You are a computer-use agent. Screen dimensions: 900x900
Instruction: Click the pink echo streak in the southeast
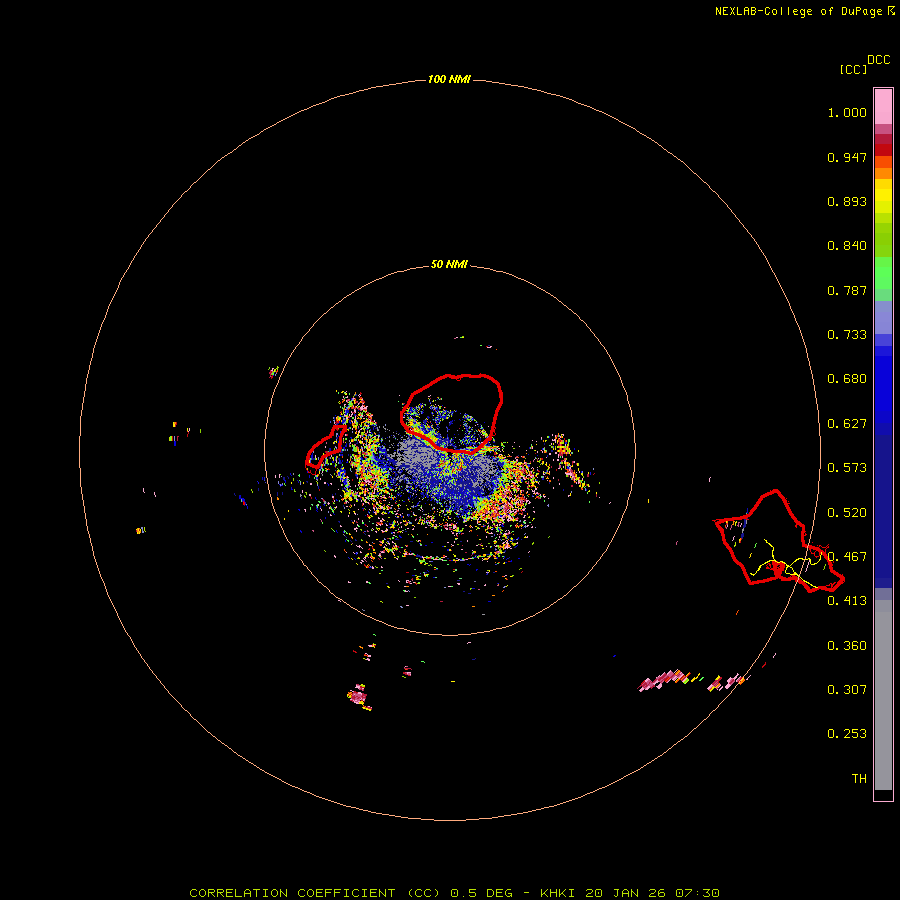pyautogui.click(x=666, y=679)
